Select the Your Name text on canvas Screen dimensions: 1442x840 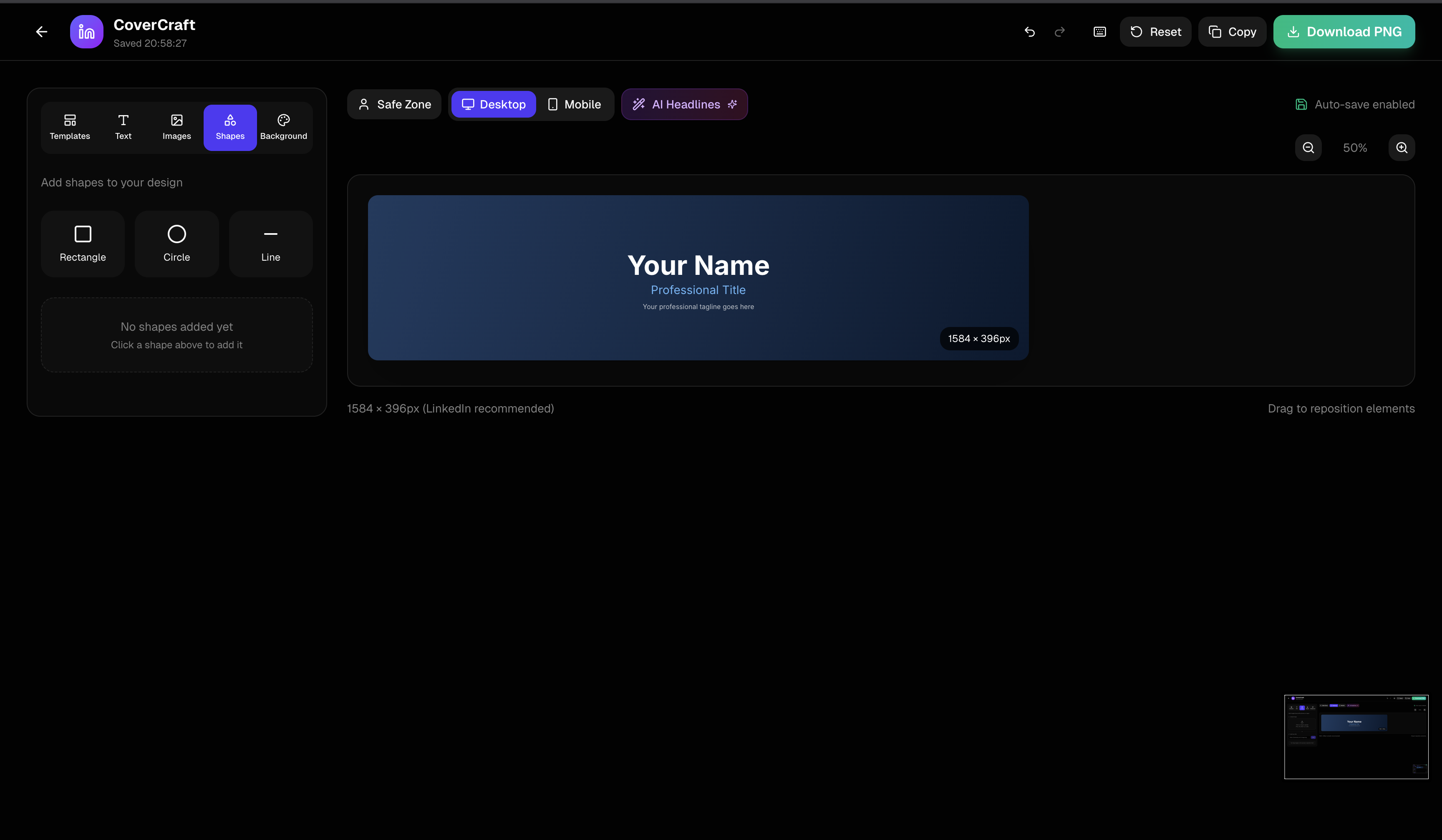(x=698, y=266)
